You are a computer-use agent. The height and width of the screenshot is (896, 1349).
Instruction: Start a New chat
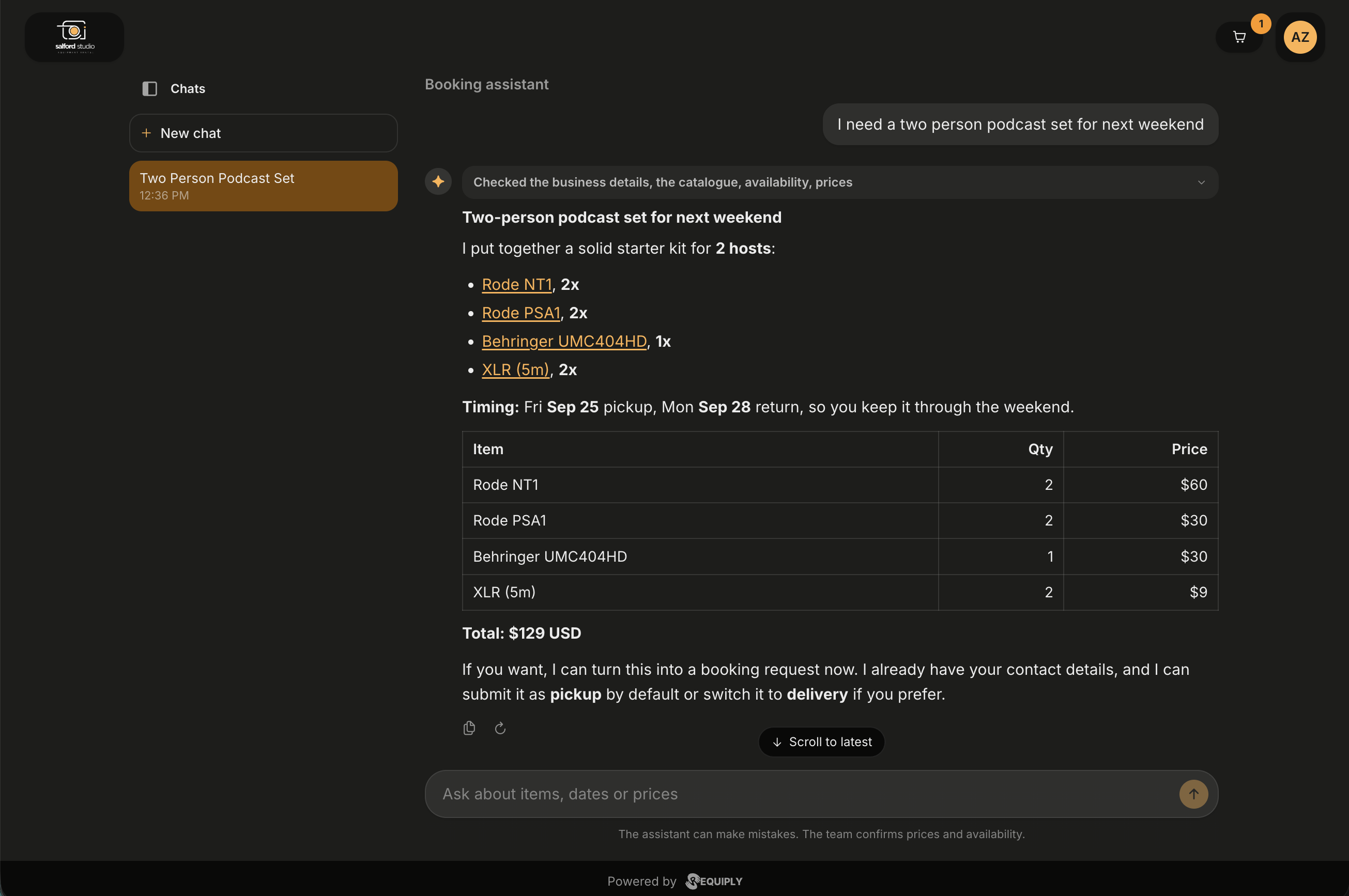[x=264, y=133]
